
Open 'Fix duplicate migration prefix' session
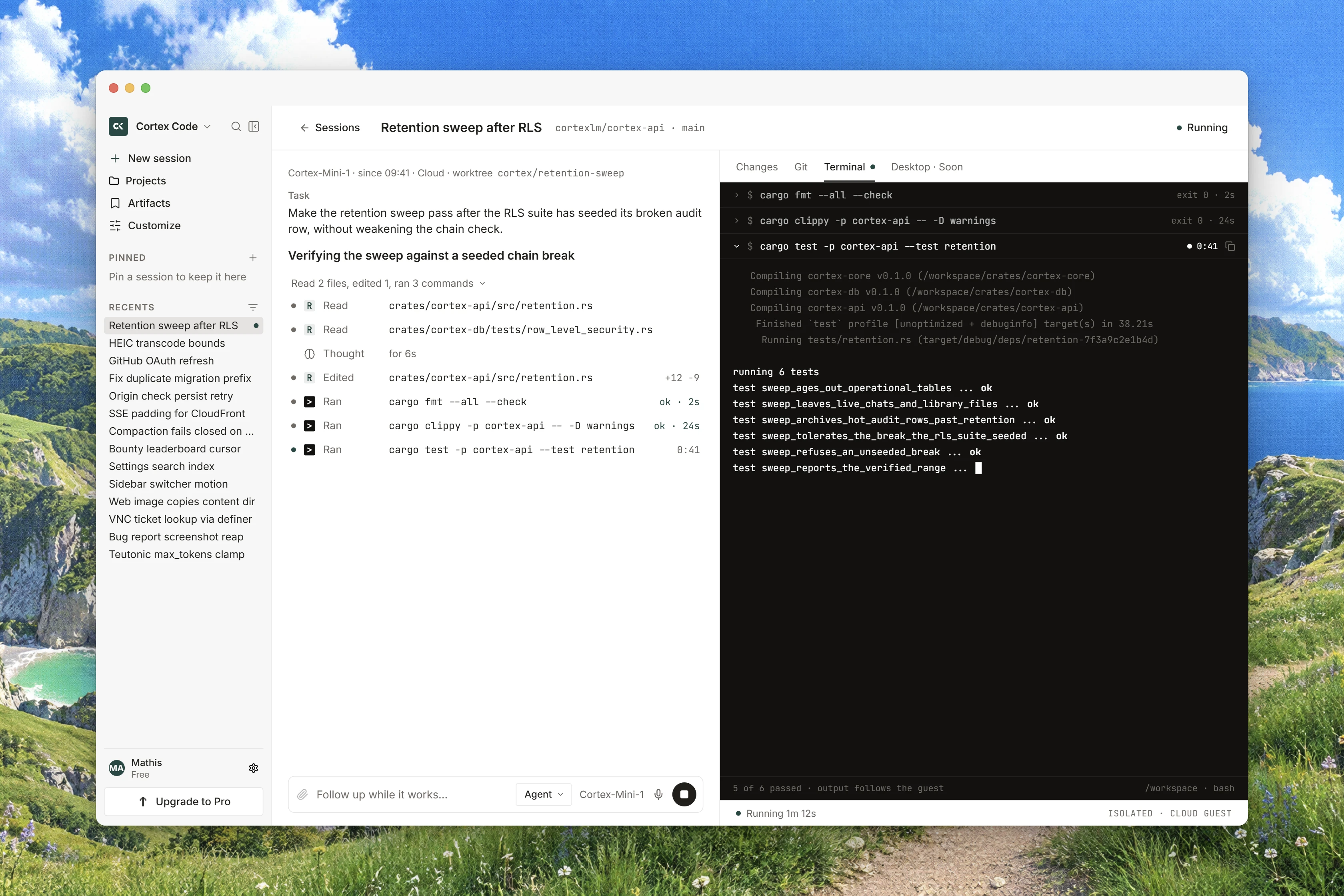[180, 378]
